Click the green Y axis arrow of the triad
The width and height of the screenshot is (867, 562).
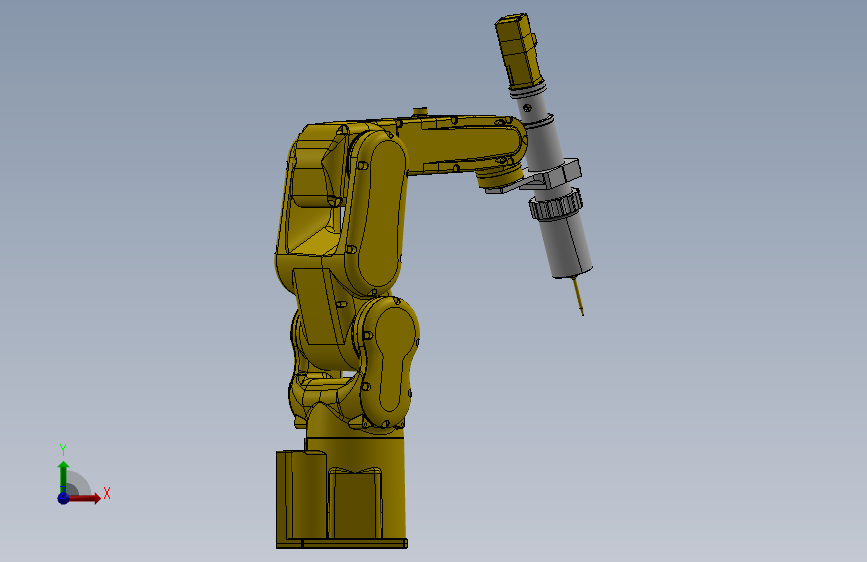63,477
